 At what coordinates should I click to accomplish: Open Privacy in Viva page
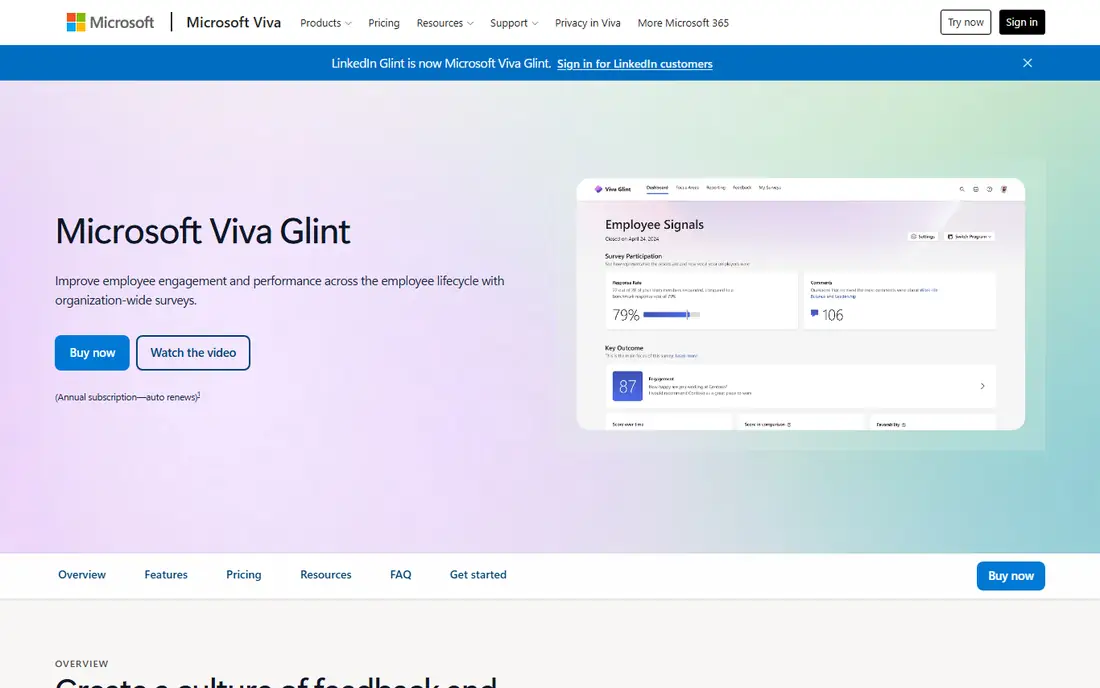[x=587, y=23]
